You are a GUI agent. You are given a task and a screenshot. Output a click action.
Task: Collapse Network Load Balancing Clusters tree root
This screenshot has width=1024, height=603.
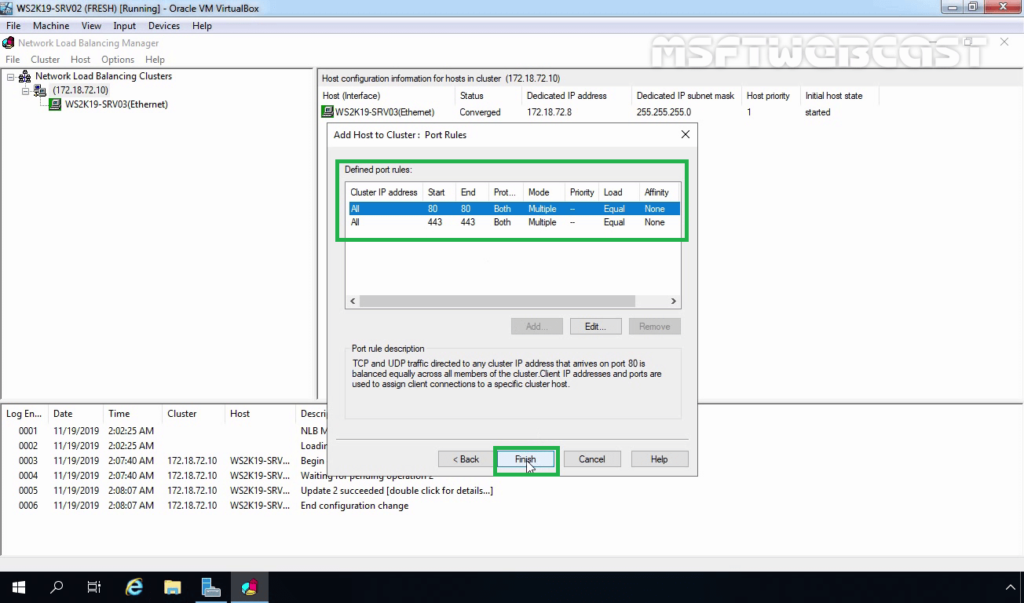(x=10, y=76)
